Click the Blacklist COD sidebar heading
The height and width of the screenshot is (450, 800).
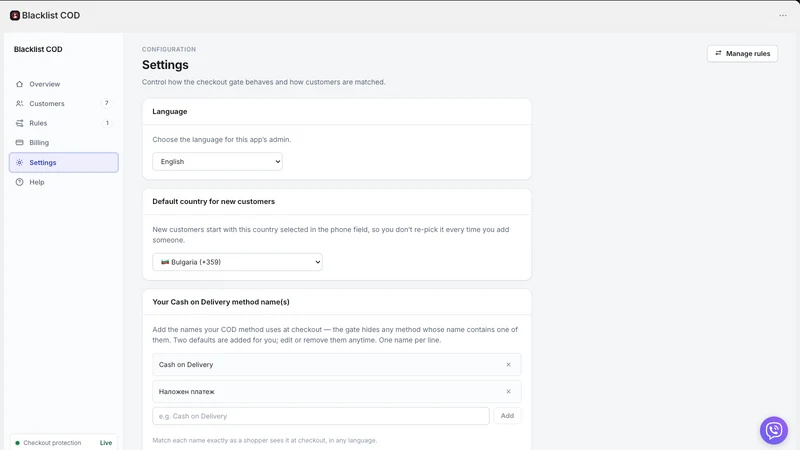click(x=38, y=49)
